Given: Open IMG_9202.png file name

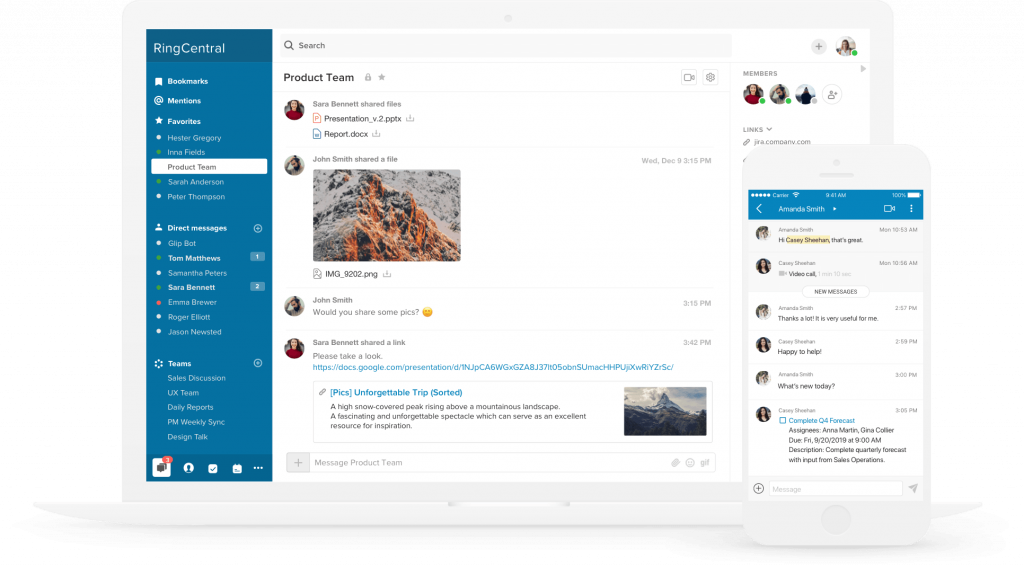Looking at the screenshot, I should coord(351,274).
